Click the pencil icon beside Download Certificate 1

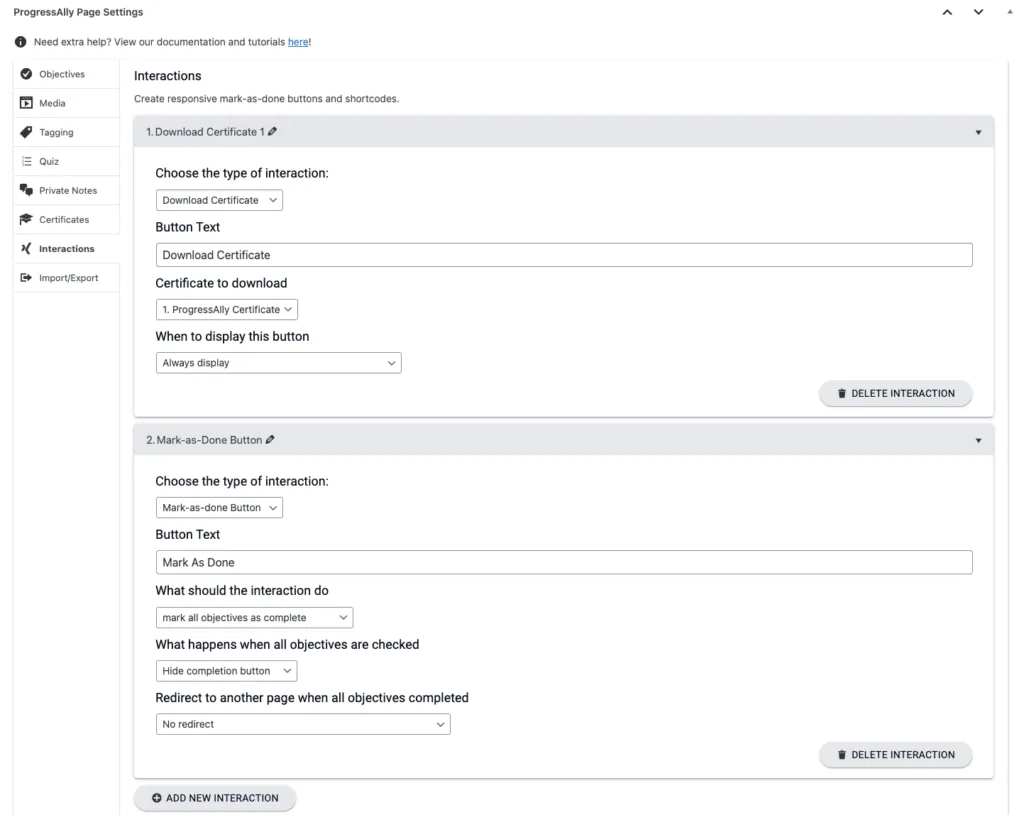[273, 132]
